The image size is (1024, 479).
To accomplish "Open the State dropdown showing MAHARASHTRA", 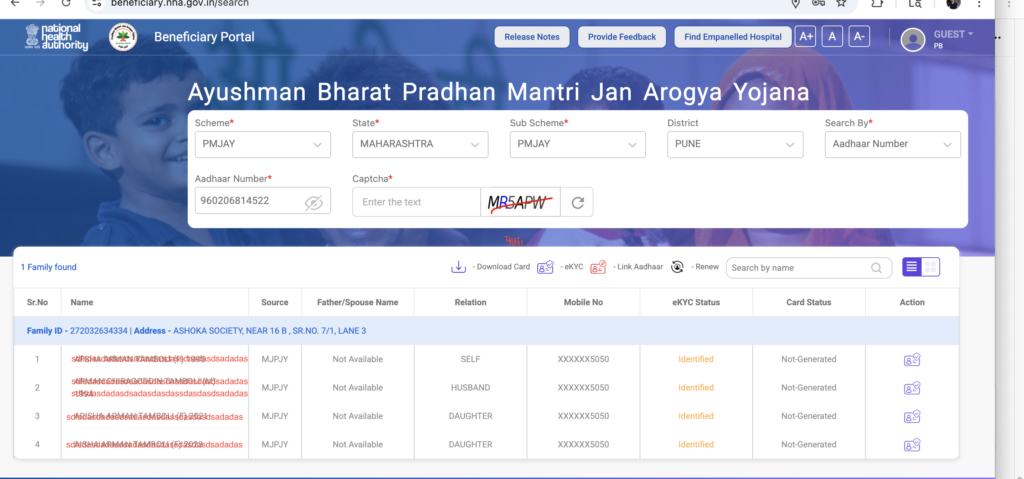I will point(420,144).
